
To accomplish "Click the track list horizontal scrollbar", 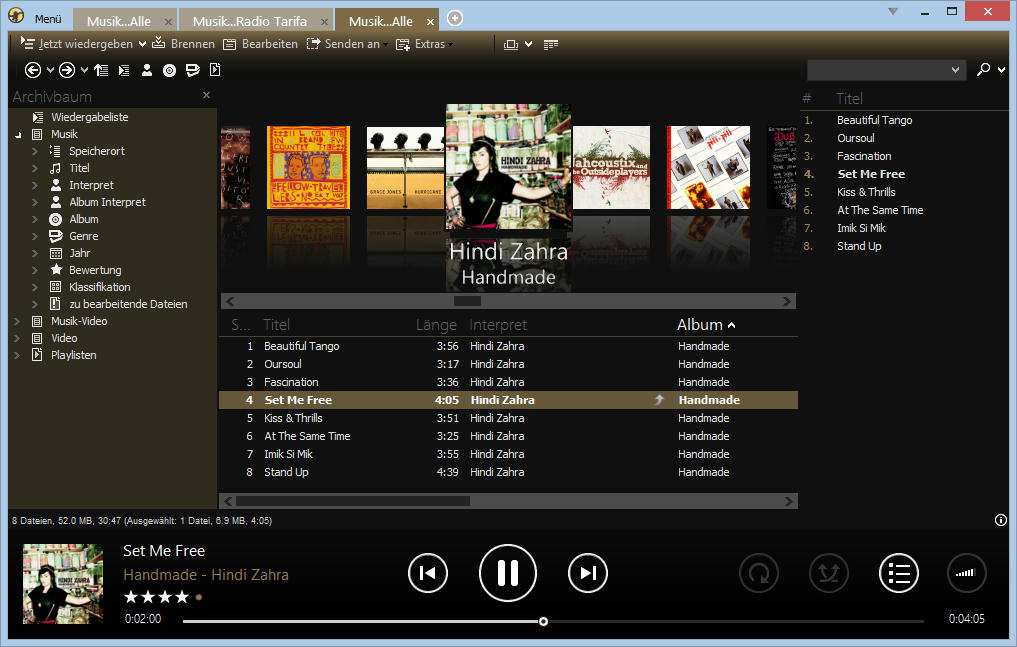I will click(x=508, y=501).
